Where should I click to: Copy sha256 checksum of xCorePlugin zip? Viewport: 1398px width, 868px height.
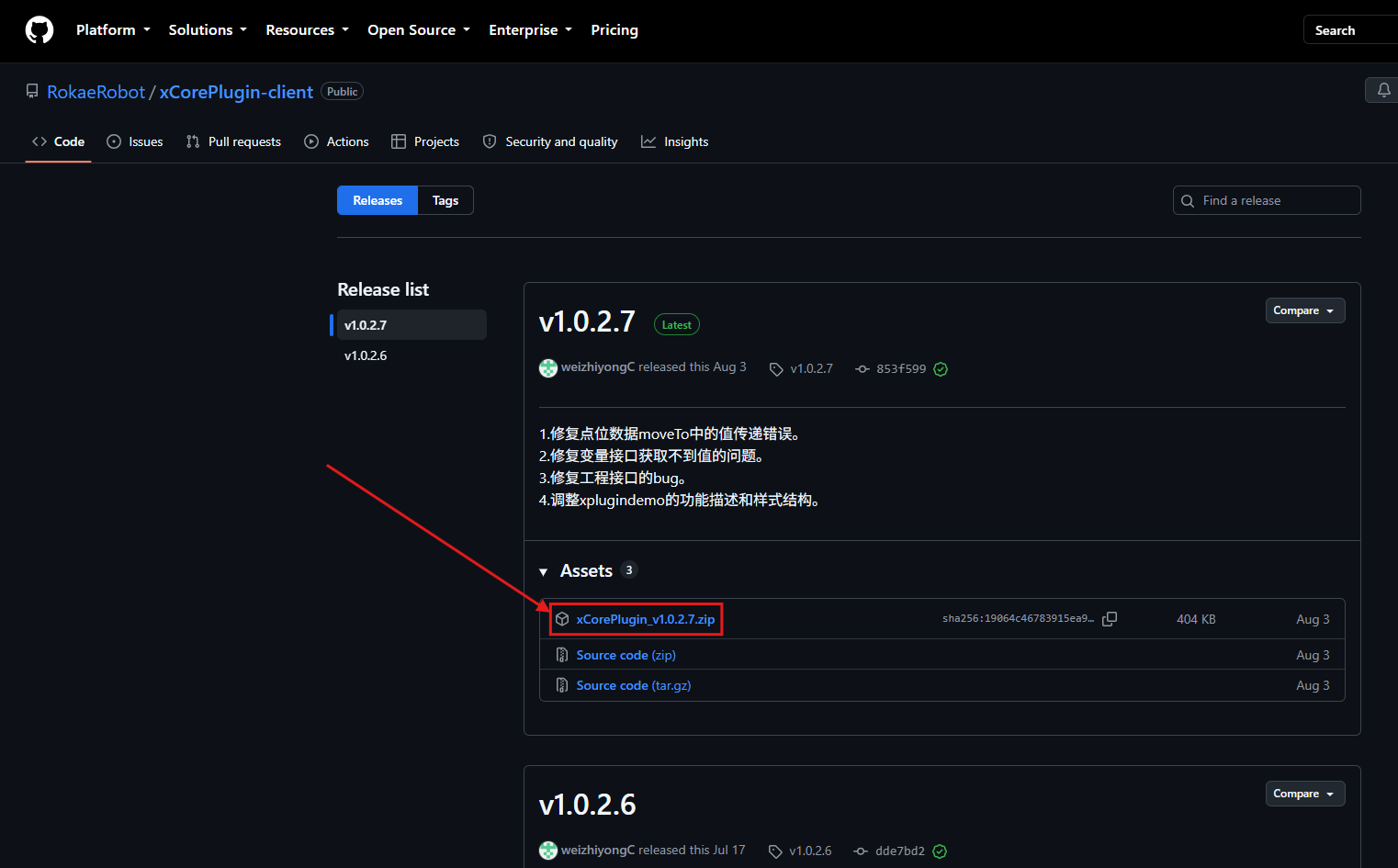point(1110,619)
